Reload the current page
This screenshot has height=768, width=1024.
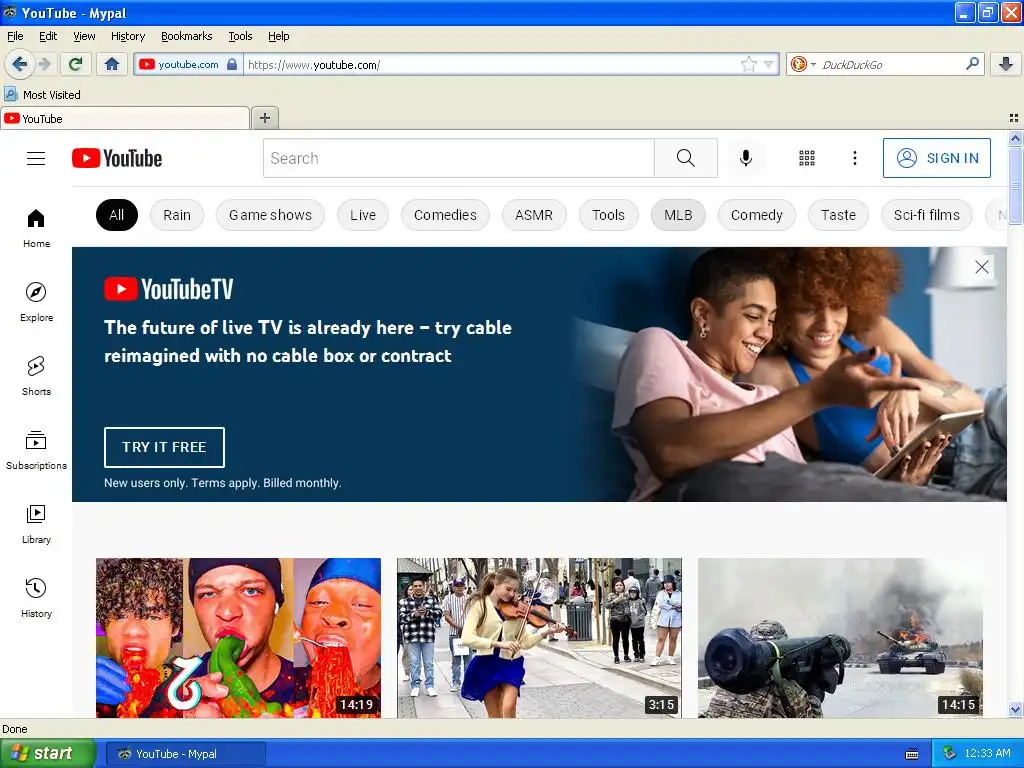[x=76, y=64]
